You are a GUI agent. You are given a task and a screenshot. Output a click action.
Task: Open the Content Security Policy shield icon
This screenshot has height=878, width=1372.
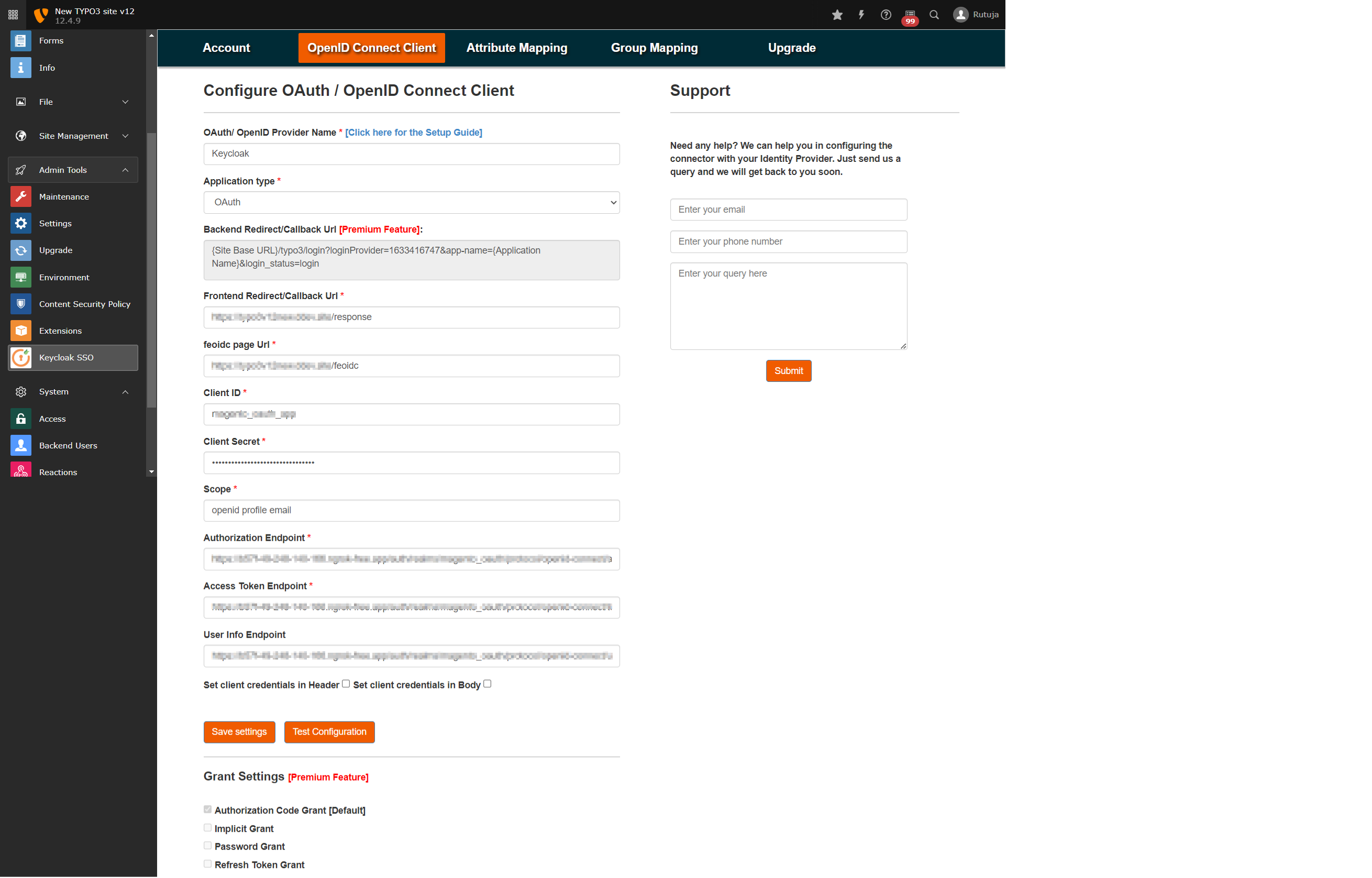(20, 304)
